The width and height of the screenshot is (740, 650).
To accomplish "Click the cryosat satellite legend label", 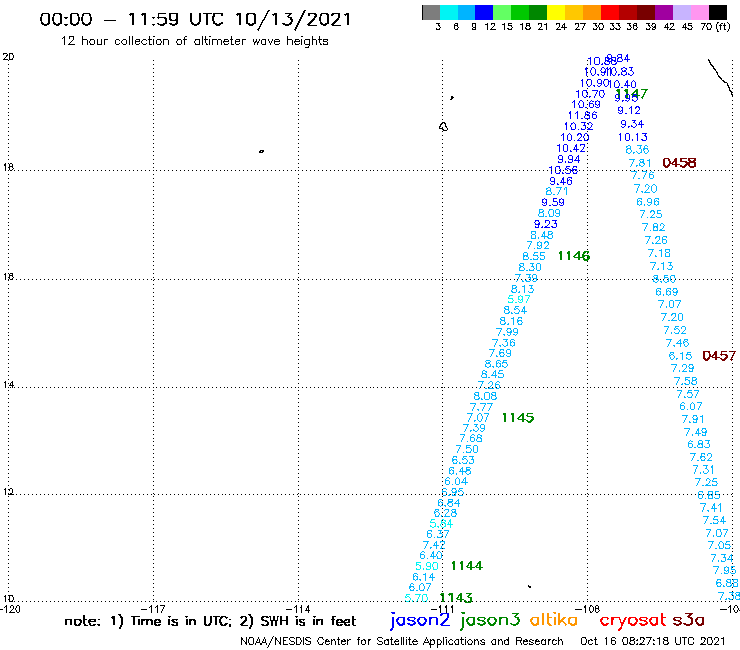I will (633, 621).
